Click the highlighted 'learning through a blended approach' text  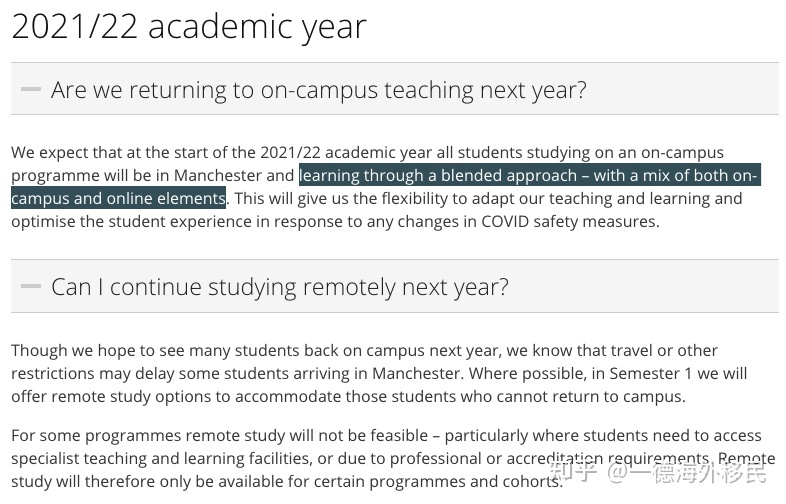tap(438, 176)
